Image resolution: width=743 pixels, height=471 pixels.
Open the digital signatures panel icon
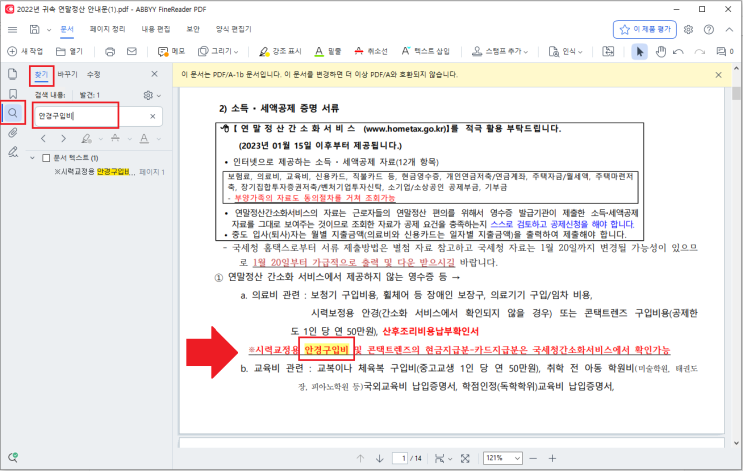(x=13, y=152)
